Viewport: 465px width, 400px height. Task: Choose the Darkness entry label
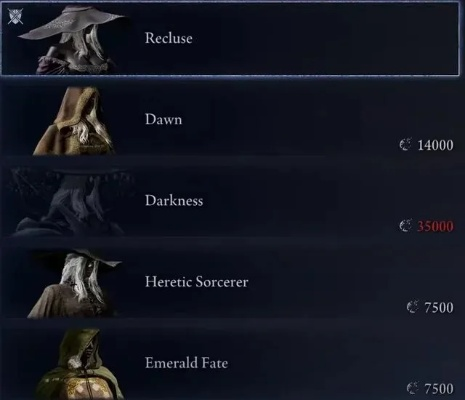pos(174,200)
